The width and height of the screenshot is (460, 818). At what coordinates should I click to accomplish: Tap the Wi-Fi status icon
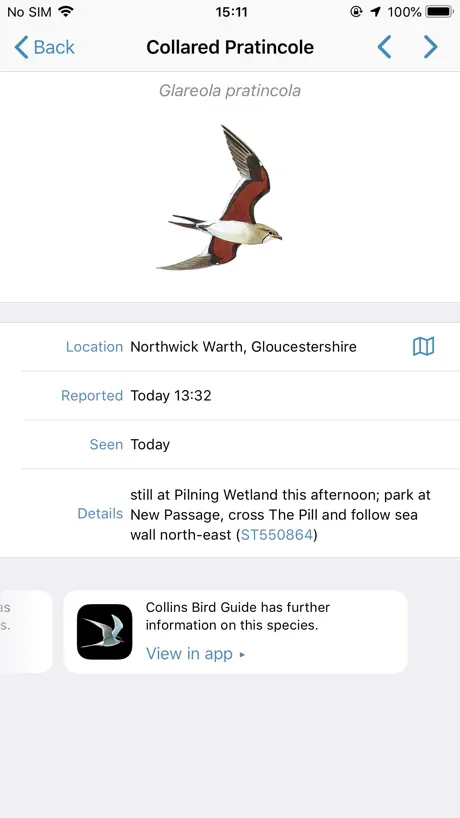(x=66, y=11)
